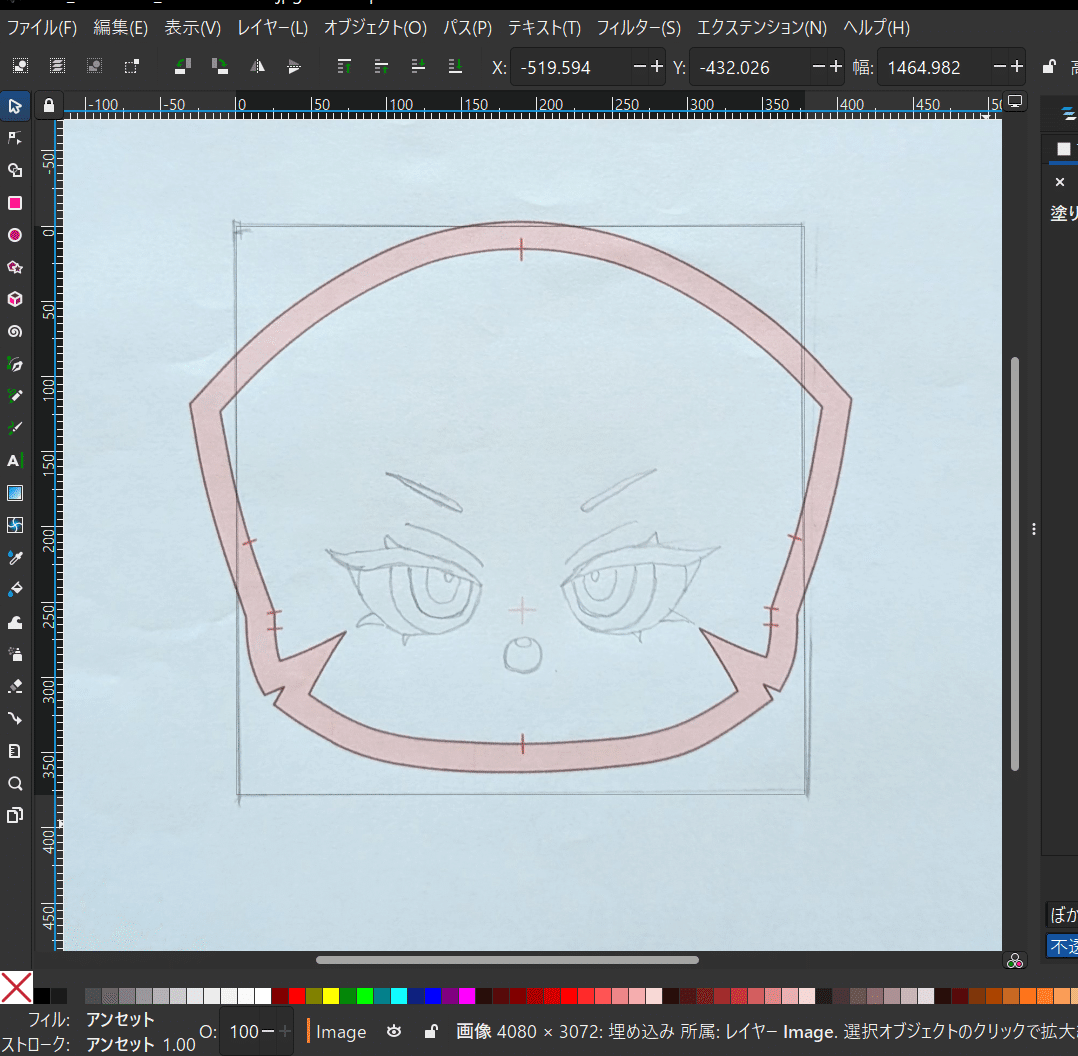
Task: Toggle rubberband touch selection icon
Action: point(131,66)
